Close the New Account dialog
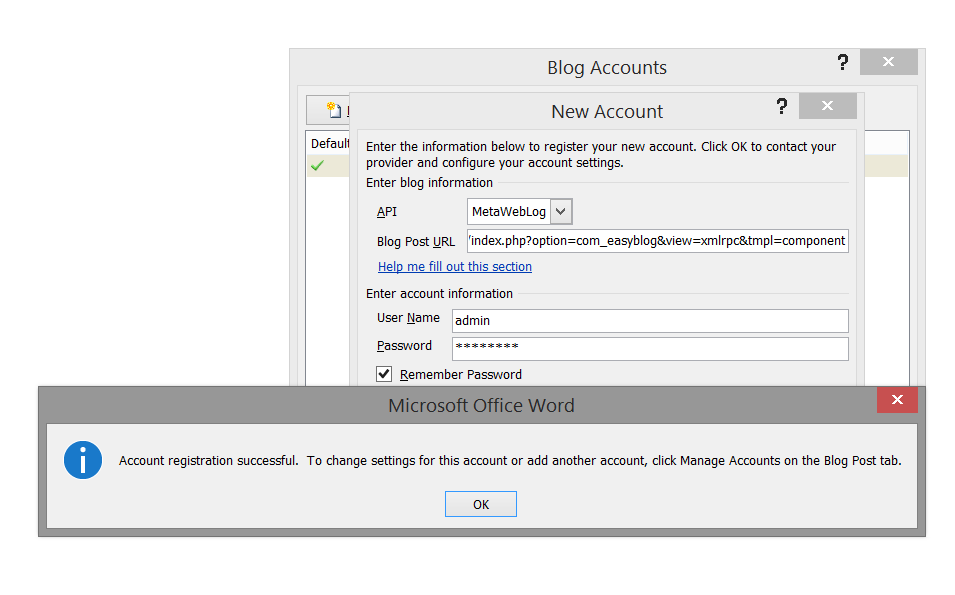The width and height of the screenshot is (955, 595). [827, 106]
